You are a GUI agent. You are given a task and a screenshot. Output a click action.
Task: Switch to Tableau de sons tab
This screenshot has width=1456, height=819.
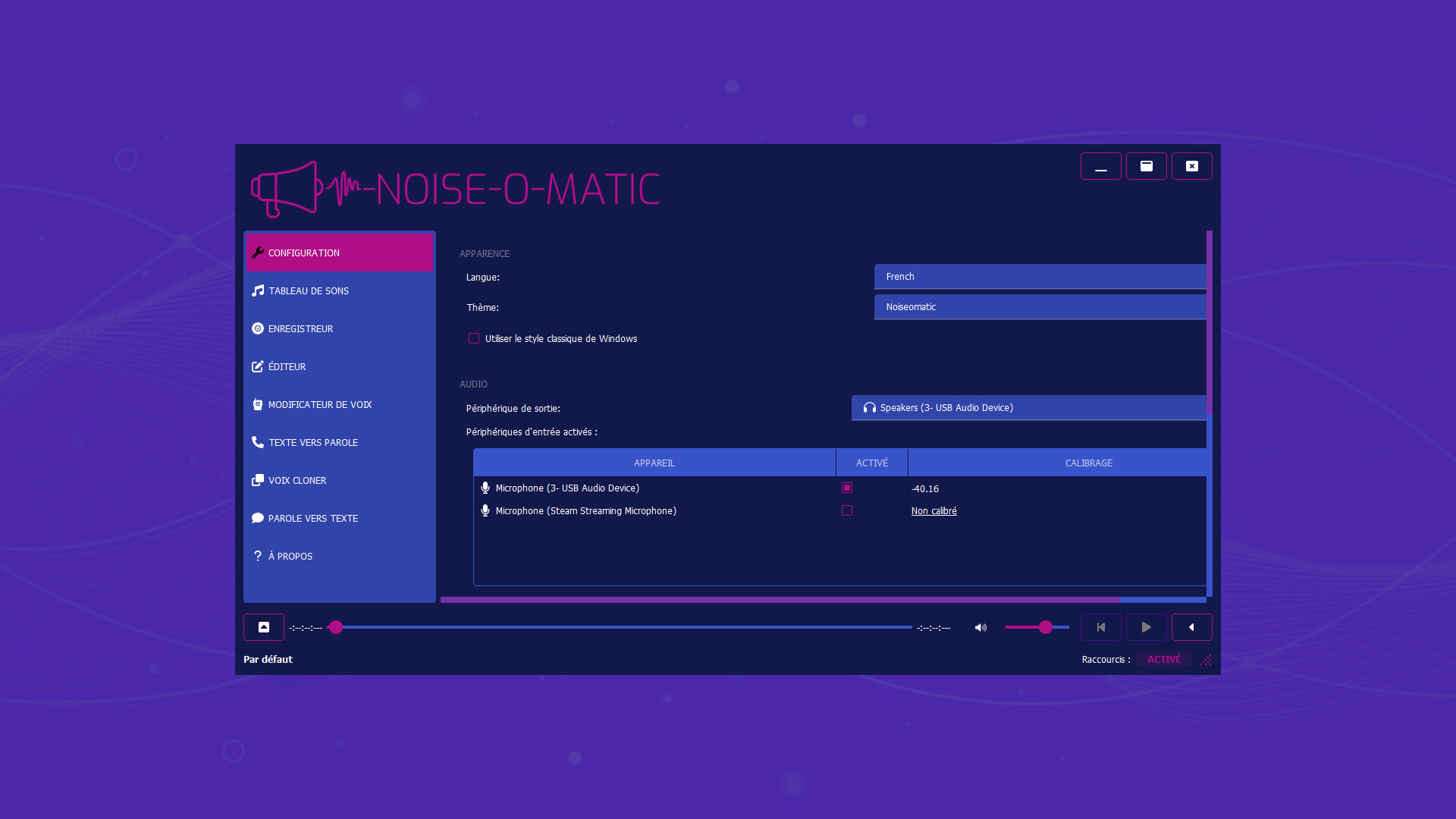click(x=309, y=290)
